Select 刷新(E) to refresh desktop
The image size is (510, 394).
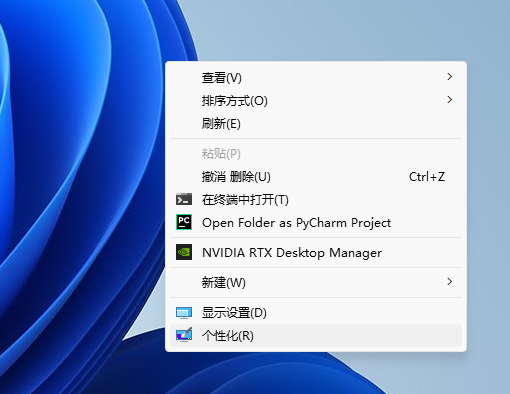[316, 123]
